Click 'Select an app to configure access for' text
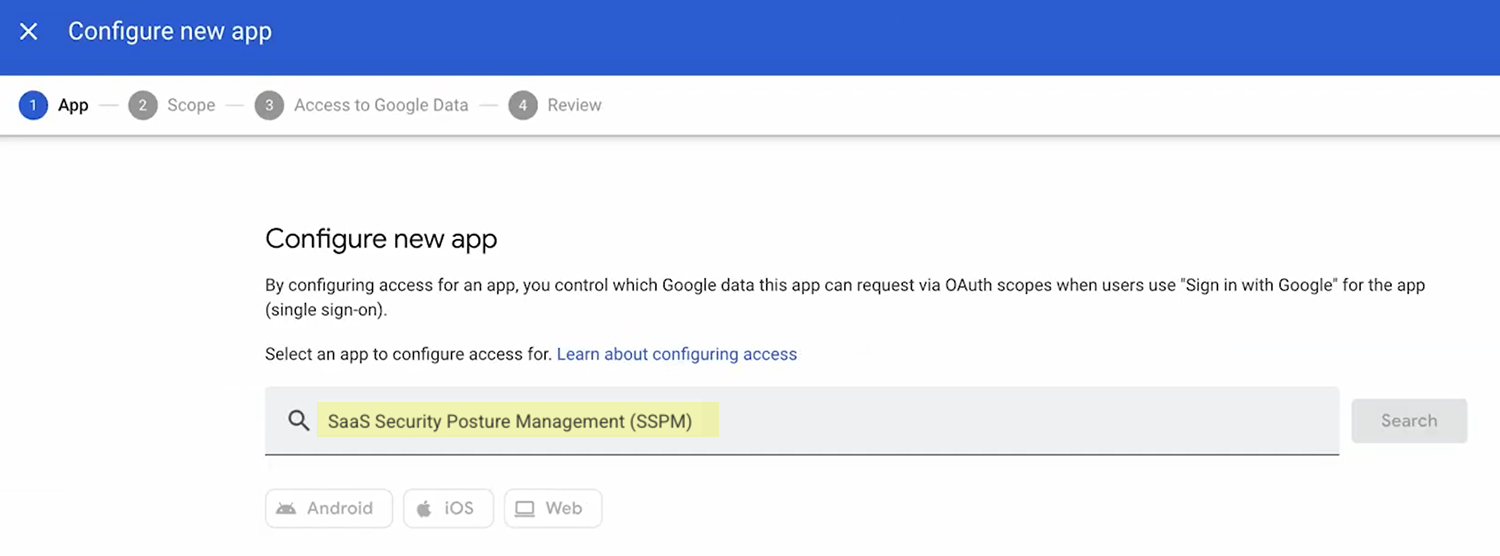 [408, 354]
